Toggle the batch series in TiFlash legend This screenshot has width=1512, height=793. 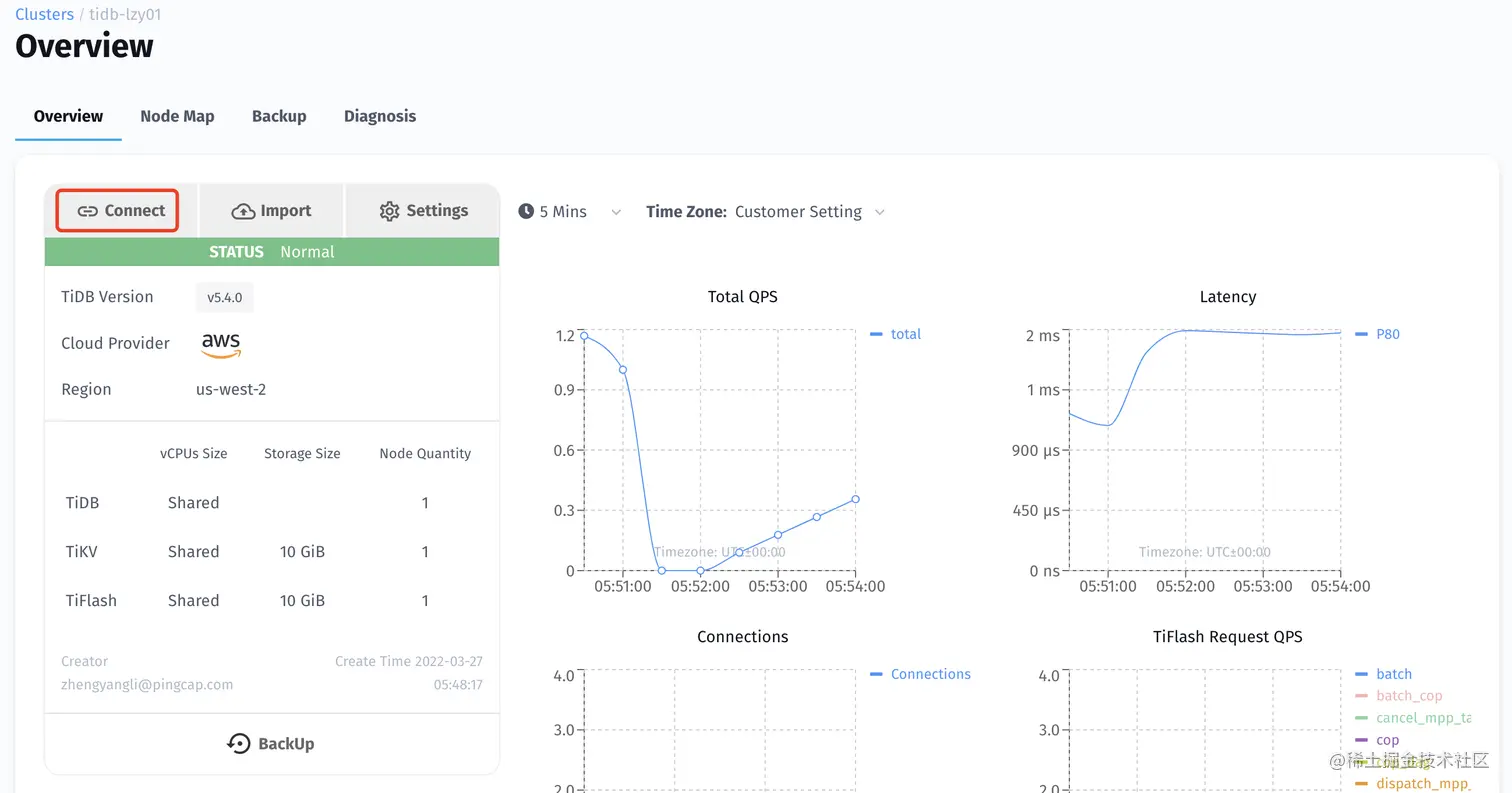[x=1384, y=674]
